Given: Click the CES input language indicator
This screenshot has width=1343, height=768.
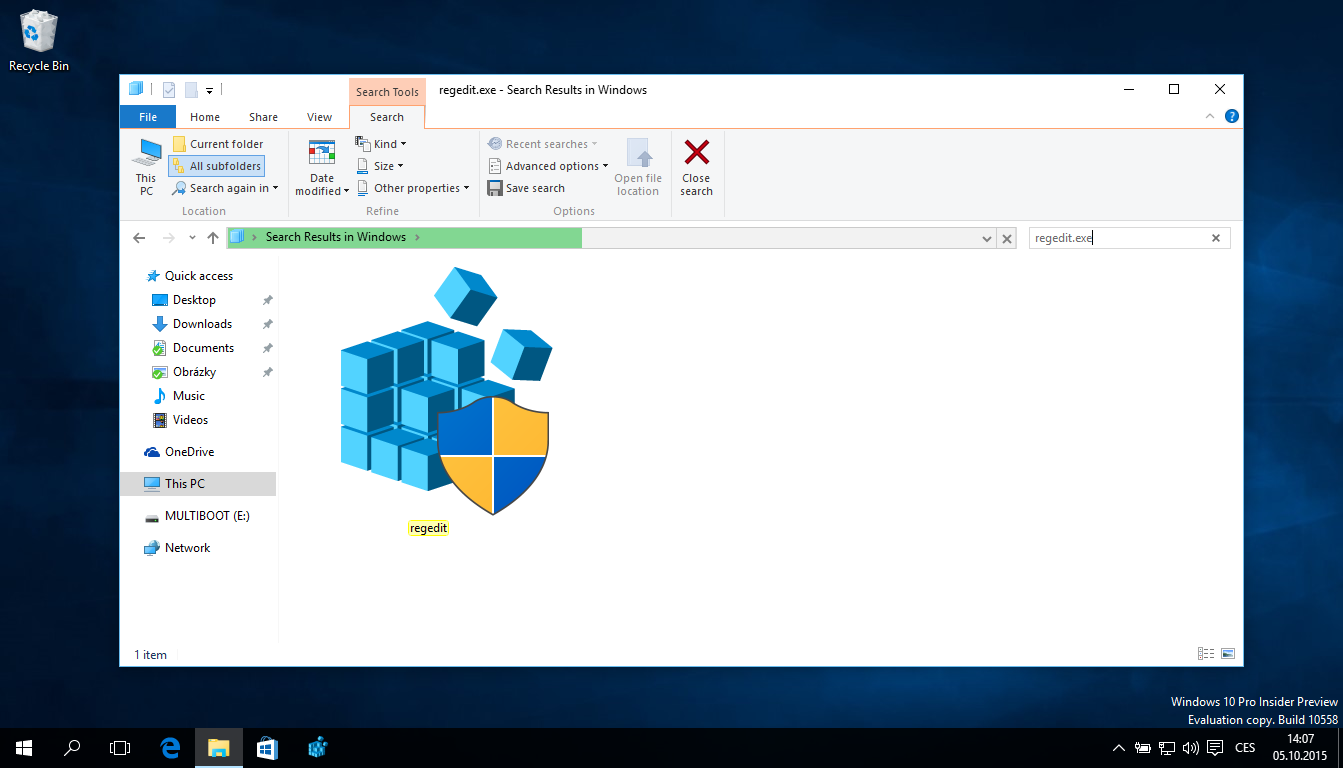Looking at the screenshot, I should [1245, 747].
